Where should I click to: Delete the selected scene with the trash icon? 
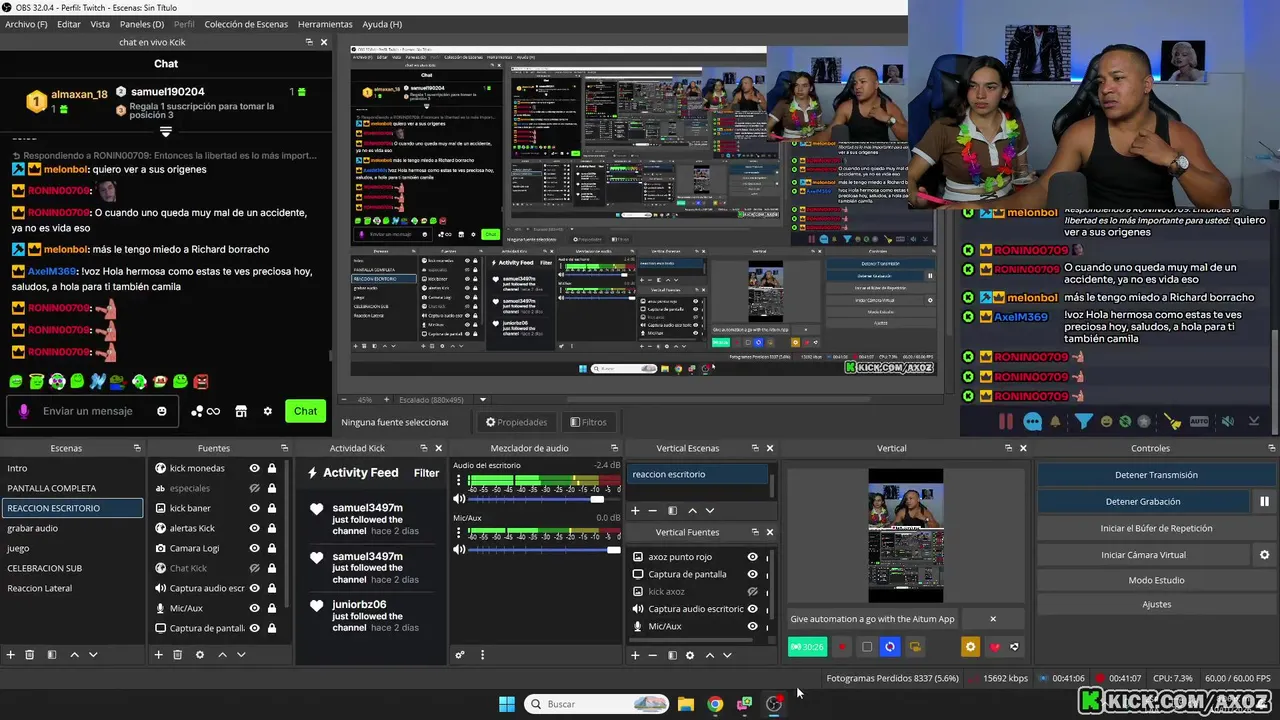point(30,655)
